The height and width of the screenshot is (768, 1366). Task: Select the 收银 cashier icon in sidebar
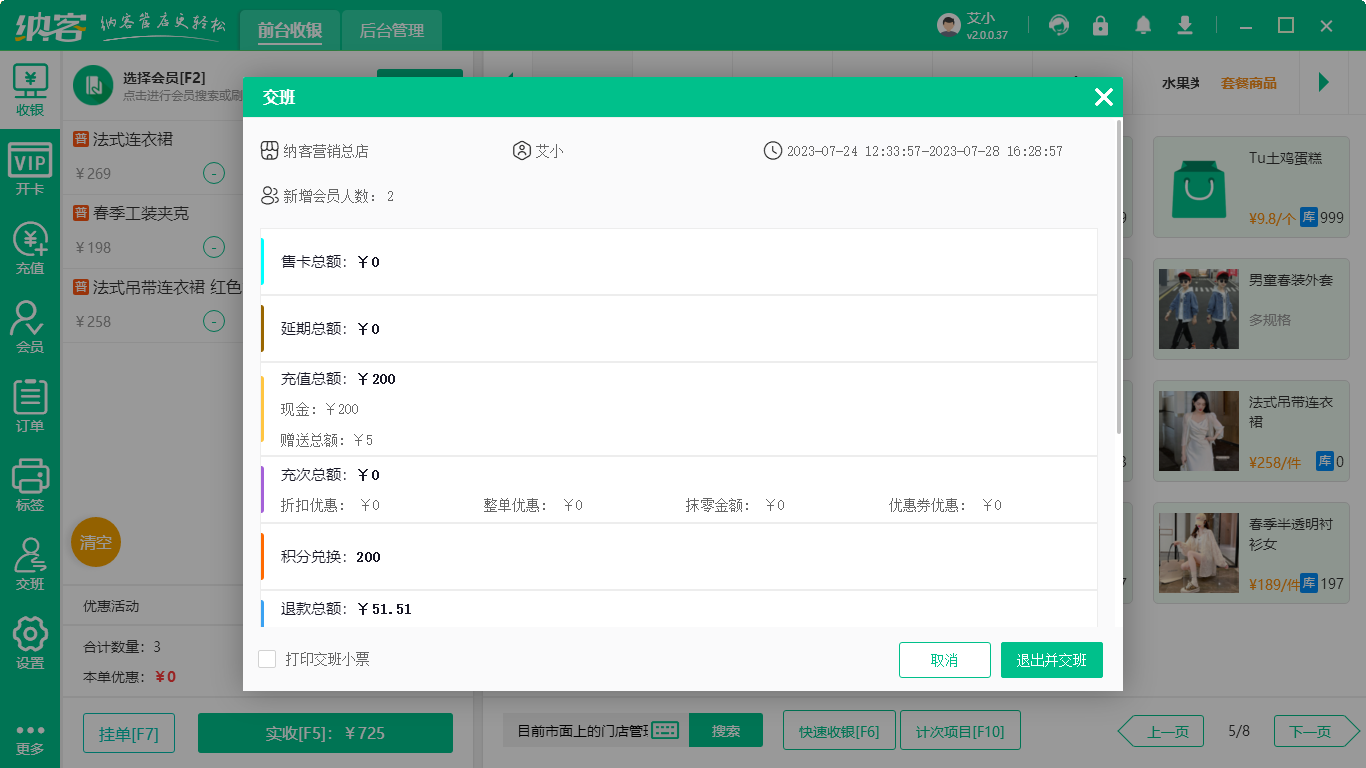[30, 90]
